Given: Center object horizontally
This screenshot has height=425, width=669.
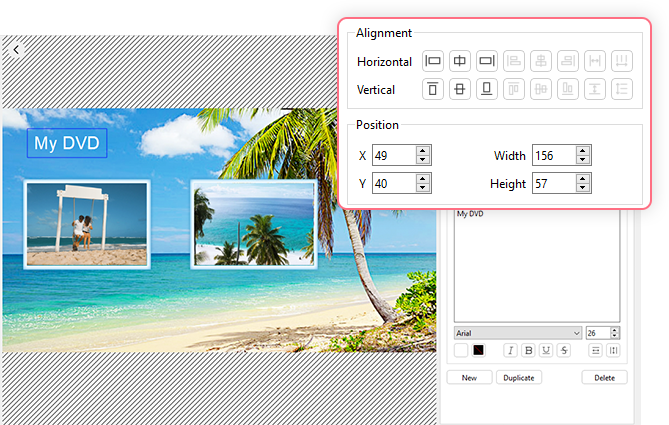Looking at the screenshot, I should click(x=460, y=61).
